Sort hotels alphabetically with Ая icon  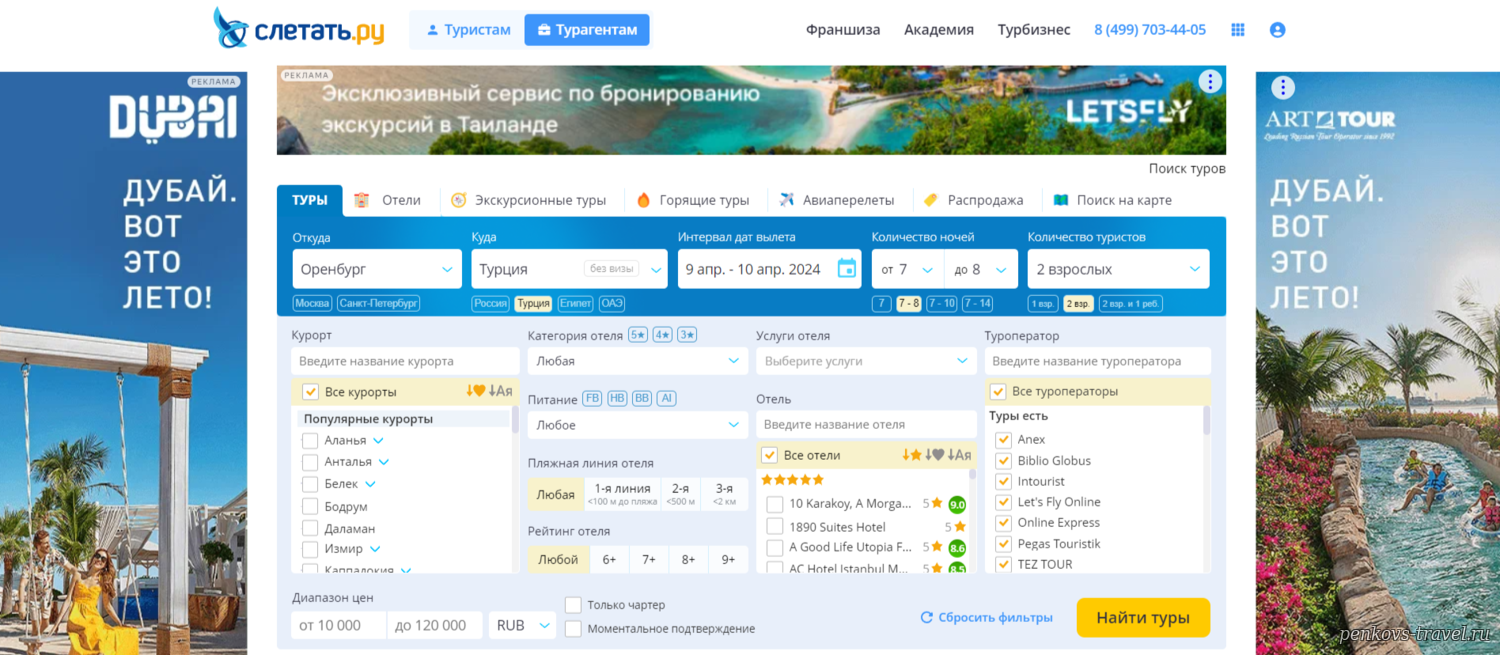click(959, 455)
